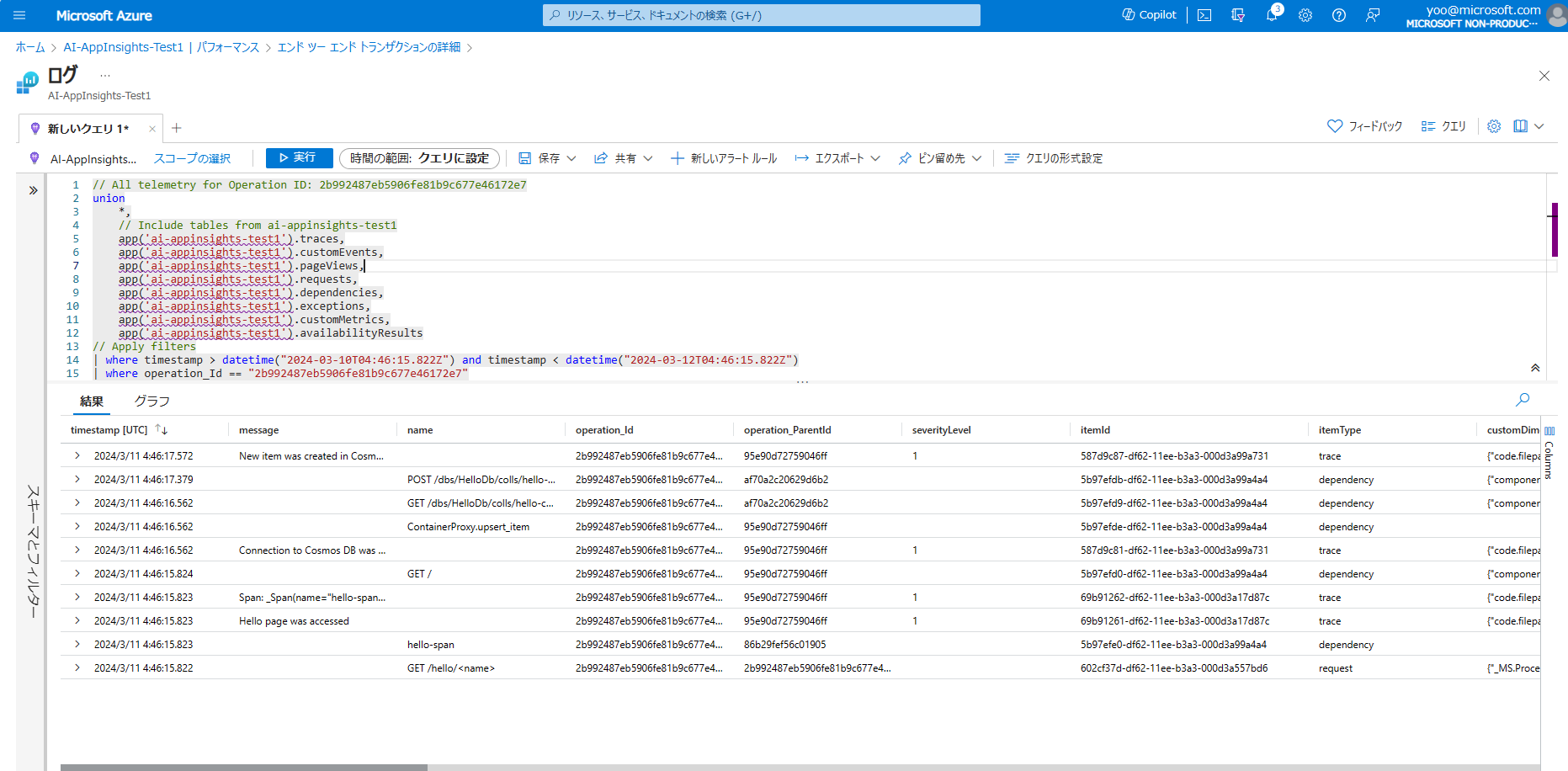Image resolution: width=1568 pixels, height=771 pixels.
Task: Navigate to ホーム breadcrumb
Action: (30, 47)
